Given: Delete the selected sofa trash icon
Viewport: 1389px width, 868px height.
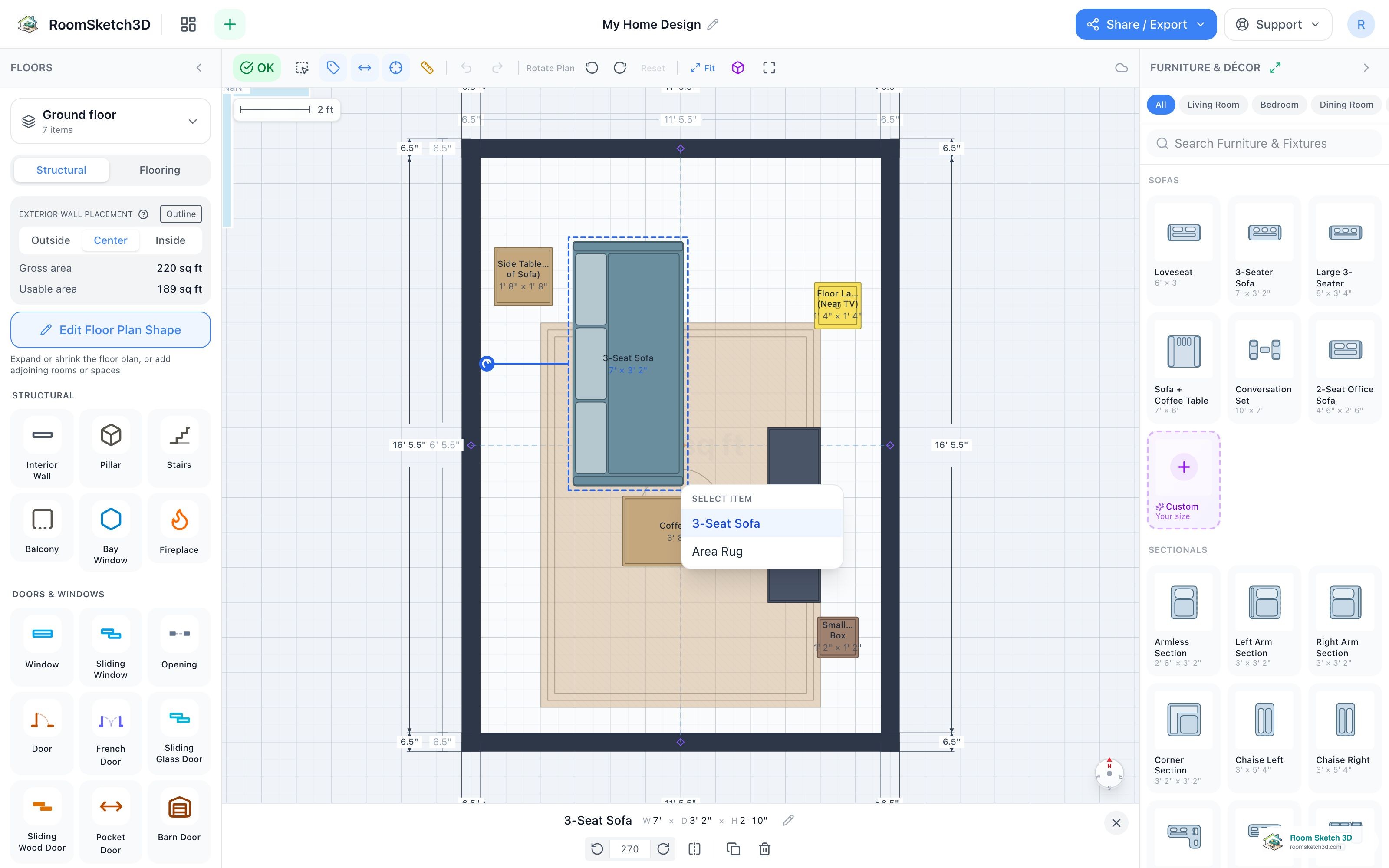Looking at the screenshot, I should [x=764, y=849].
